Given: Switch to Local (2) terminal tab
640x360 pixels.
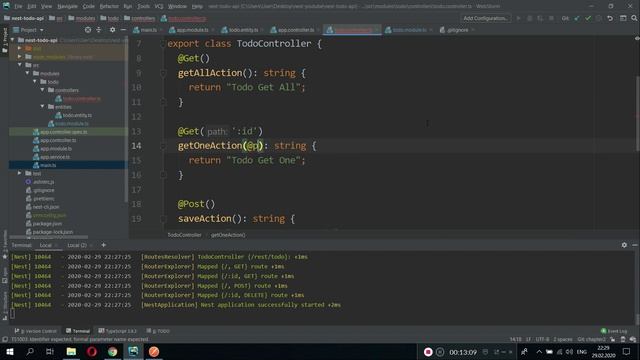Looking at the screenshot, I should (77, 245).
